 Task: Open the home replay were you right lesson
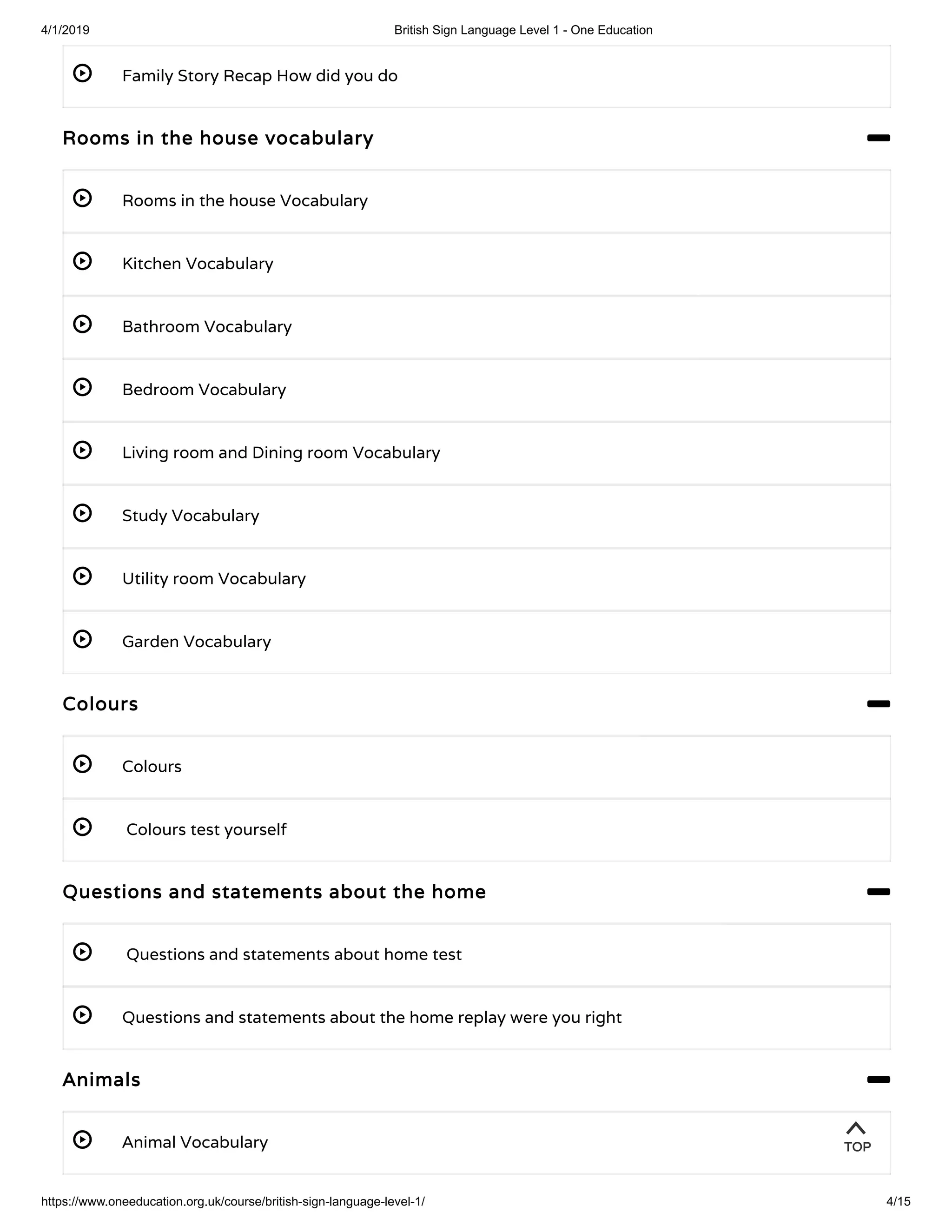tap(372, 1018)
